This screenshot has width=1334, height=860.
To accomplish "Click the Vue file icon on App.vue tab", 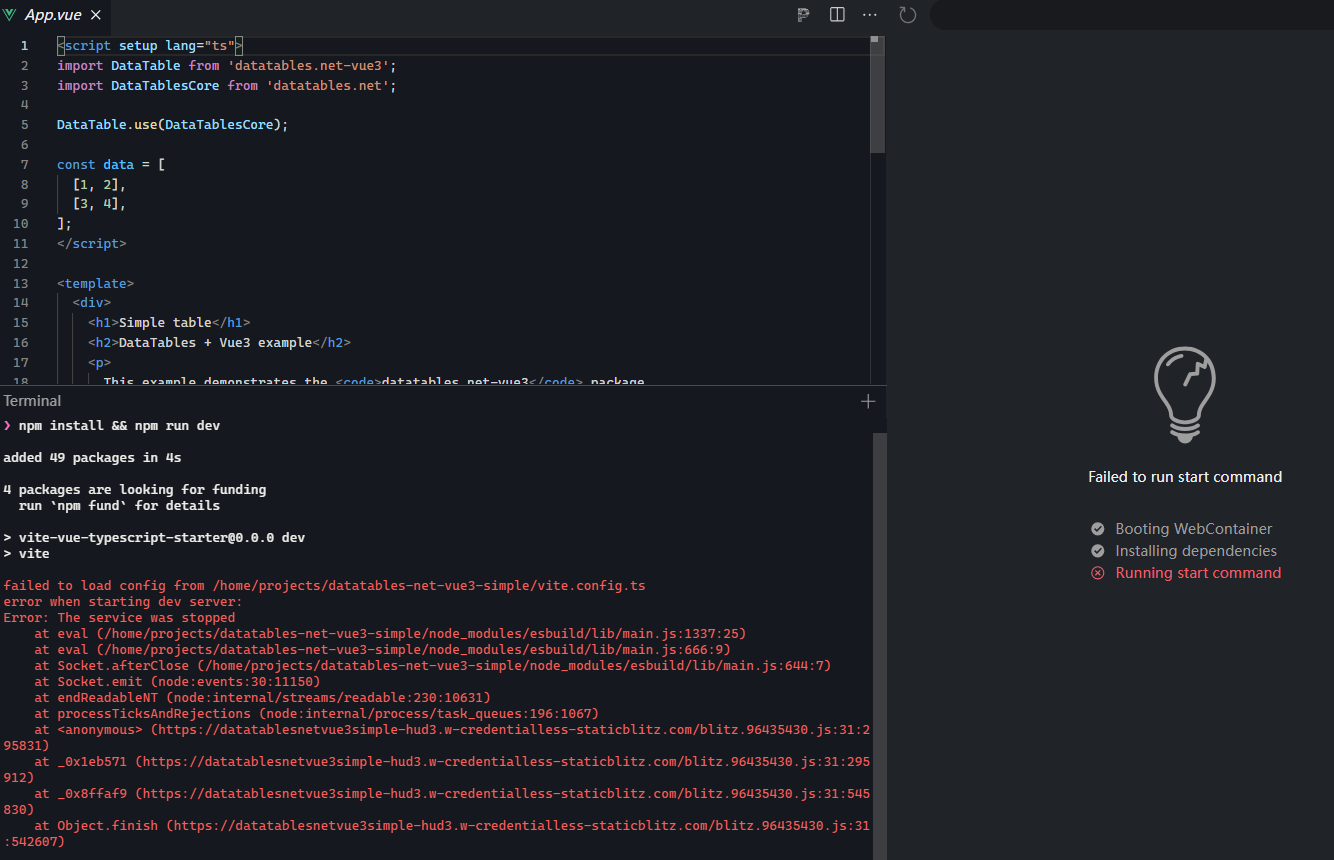I will tap(11, 15).
